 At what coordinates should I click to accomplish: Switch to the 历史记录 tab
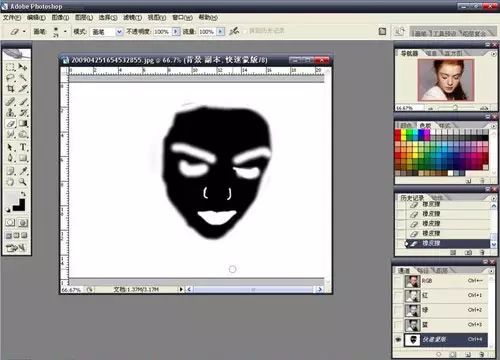[x=412, y=198]
